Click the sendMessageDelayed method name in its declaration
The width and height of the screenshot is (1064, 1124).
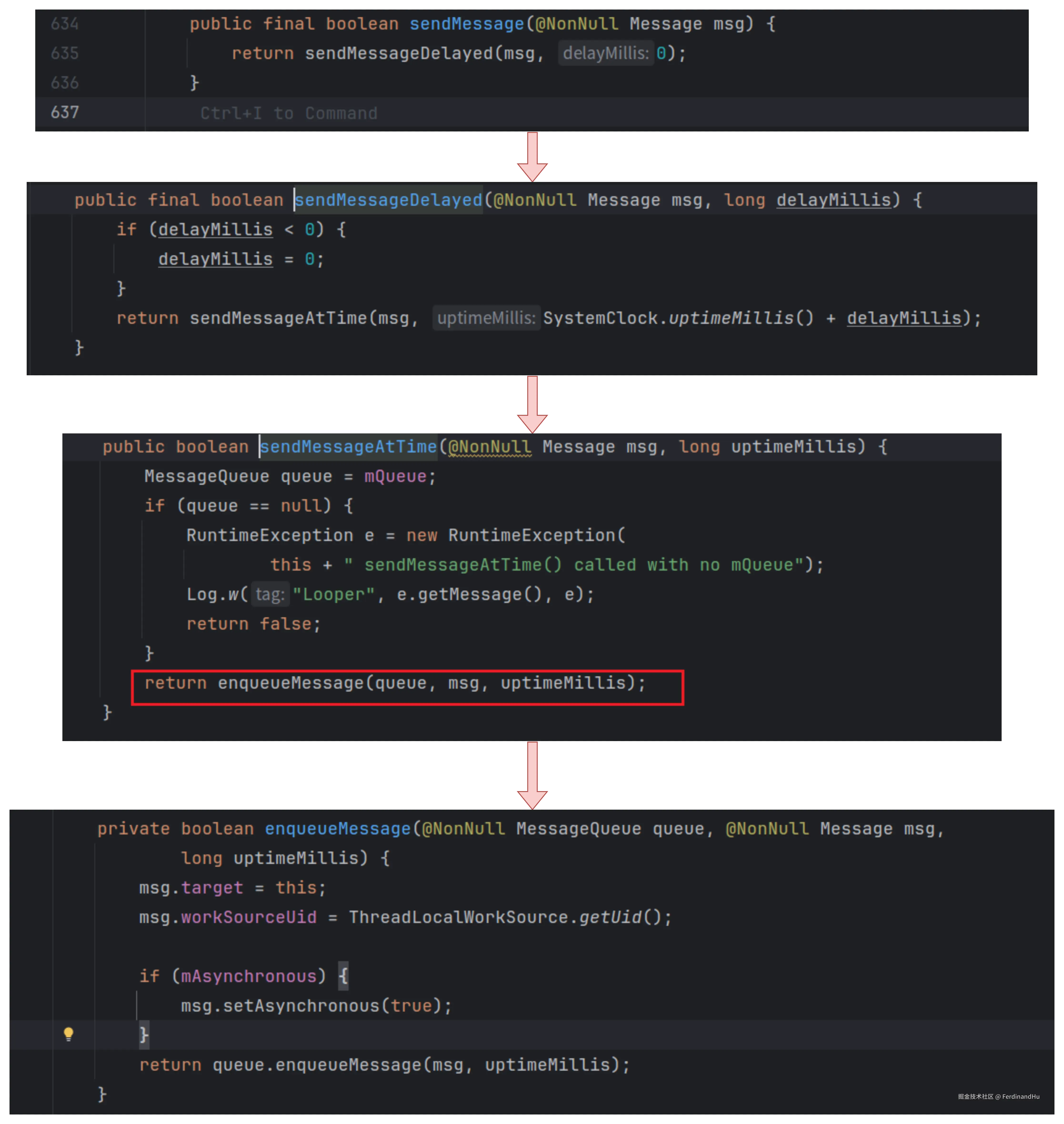(388, 200)
